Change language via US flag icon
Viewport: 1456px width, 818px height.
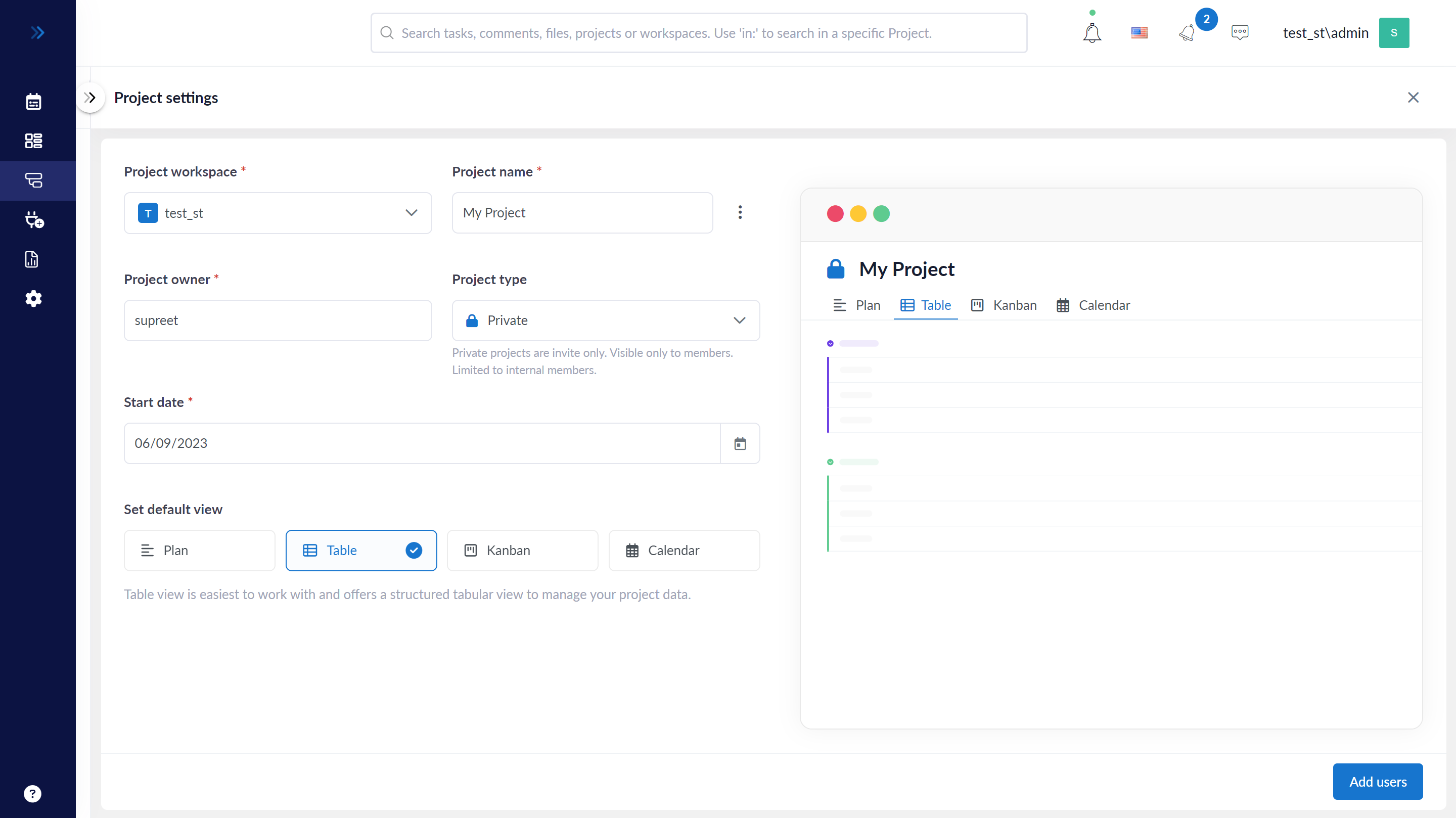(x=1139, y=33)
